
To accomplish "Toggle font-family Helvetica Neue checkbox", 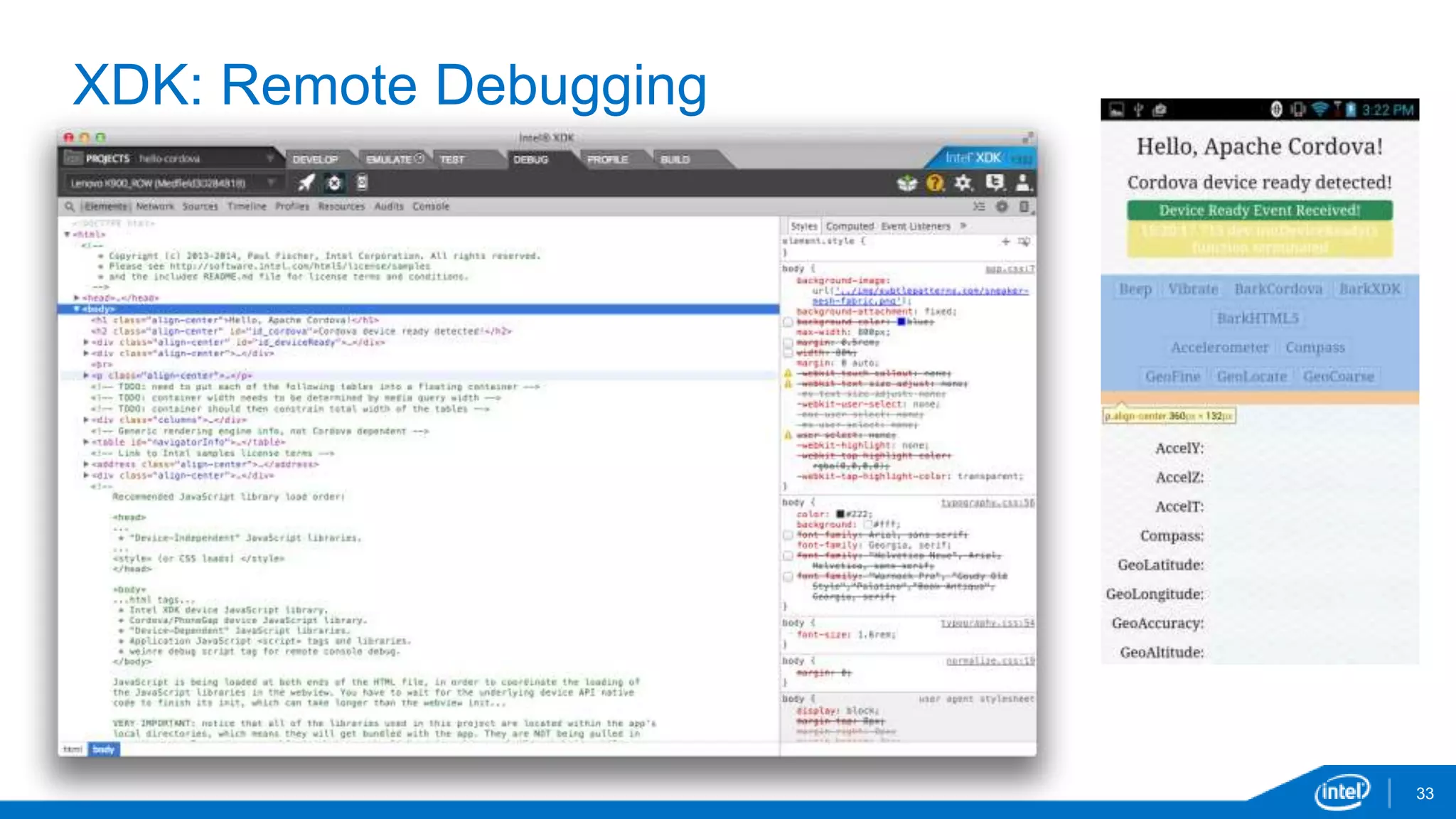I will pos(788,555).
